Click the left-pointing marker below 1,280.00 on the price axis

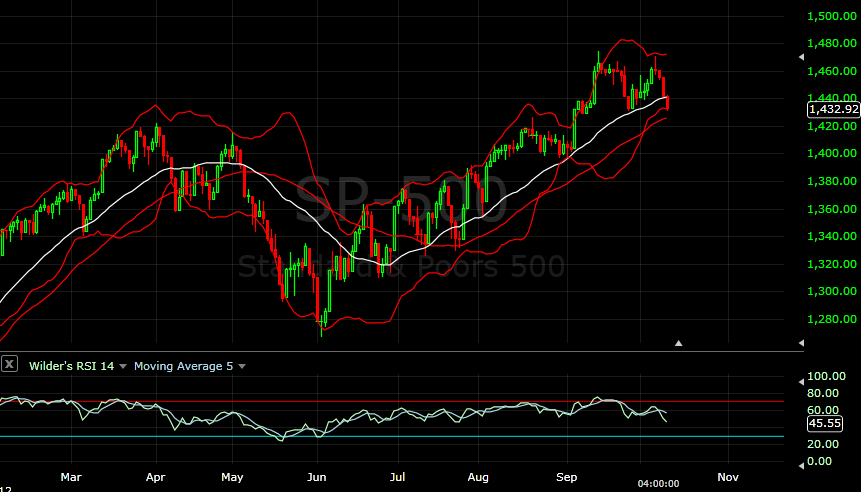[801, 343]
